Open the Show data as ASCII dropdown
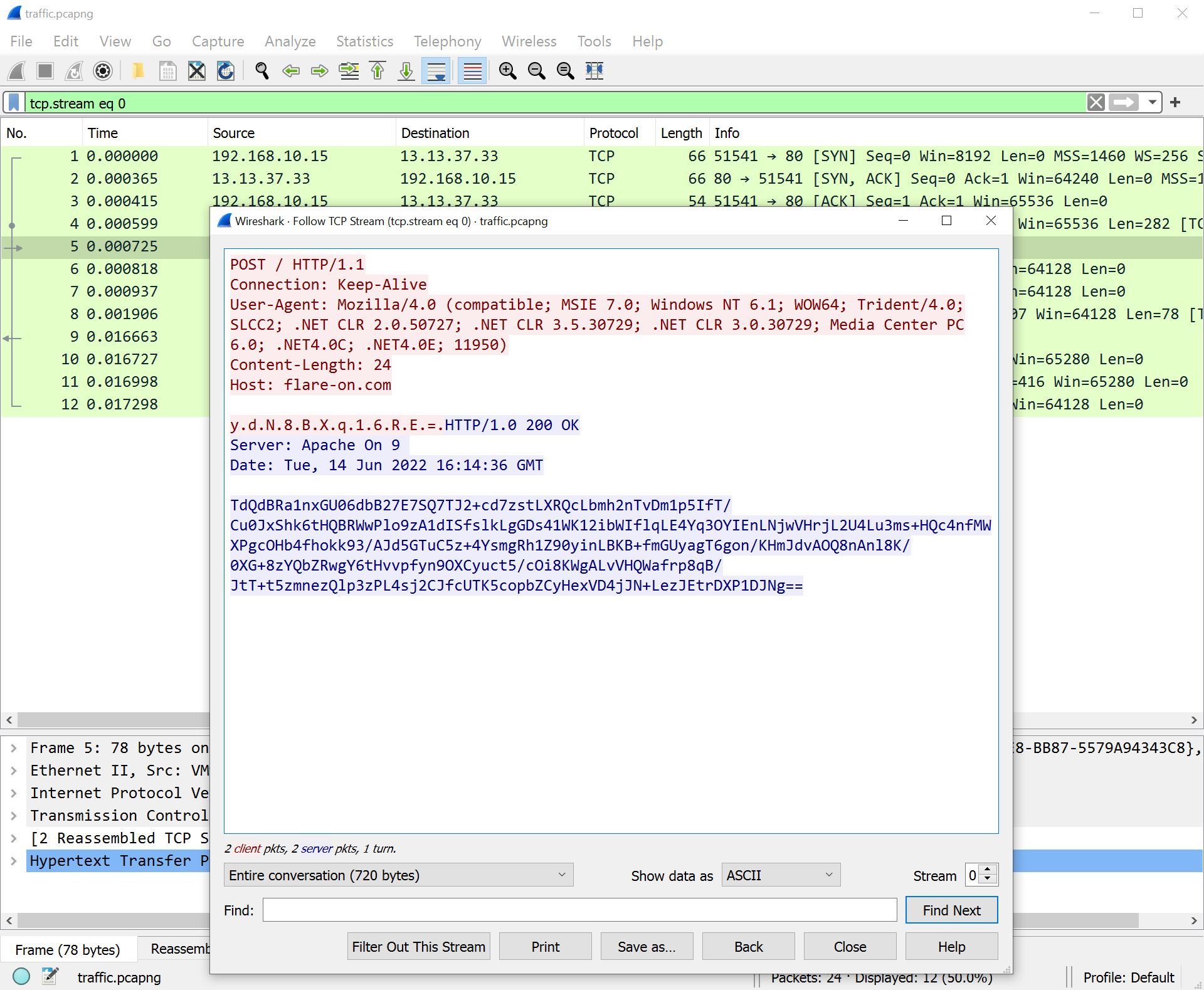Image resolution: width=1204 pixels, height=990 pixels. pos(780,875)
